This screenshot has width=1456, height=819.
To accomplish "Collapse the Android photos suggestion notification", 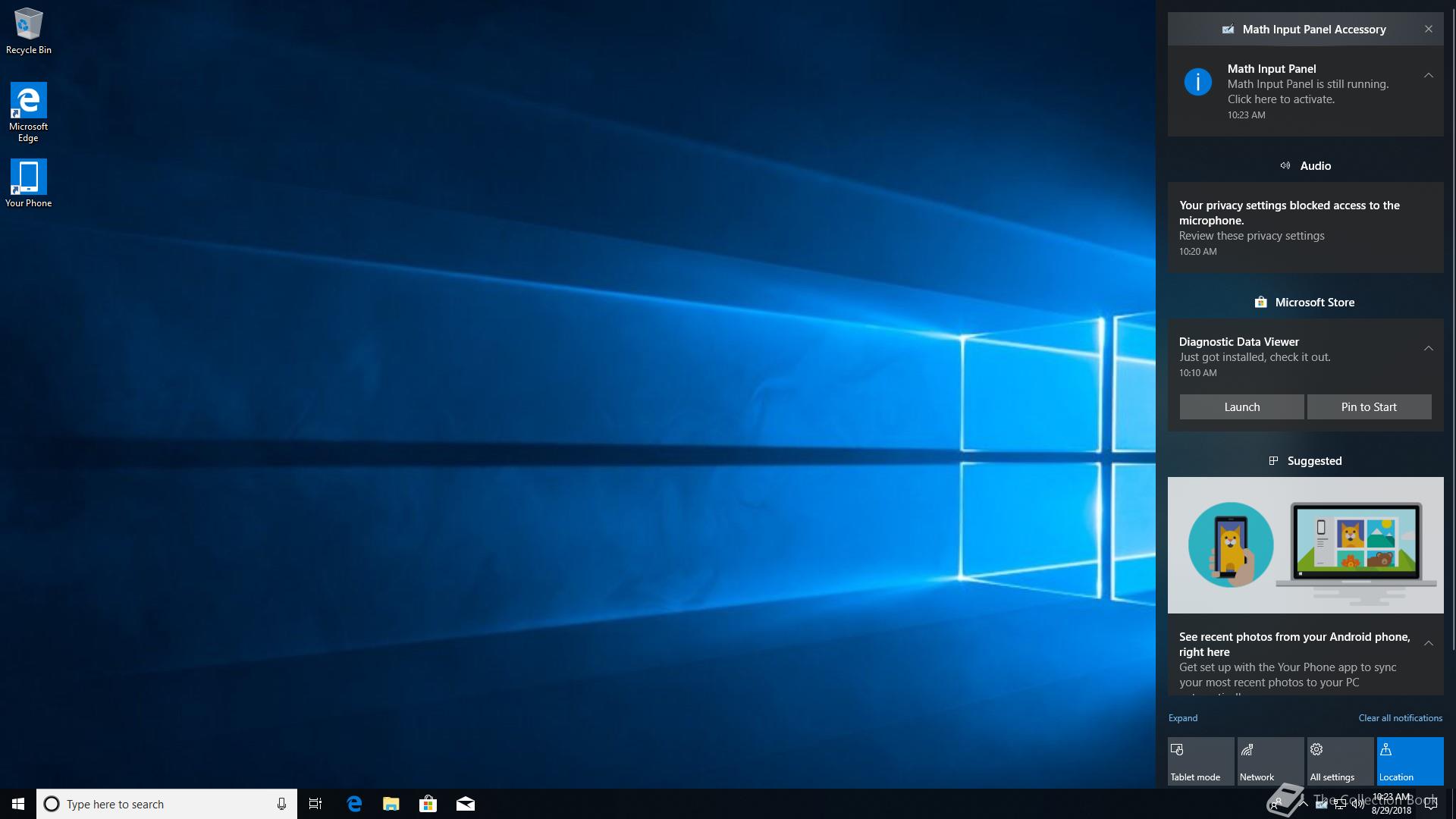I will [1429, 643].
